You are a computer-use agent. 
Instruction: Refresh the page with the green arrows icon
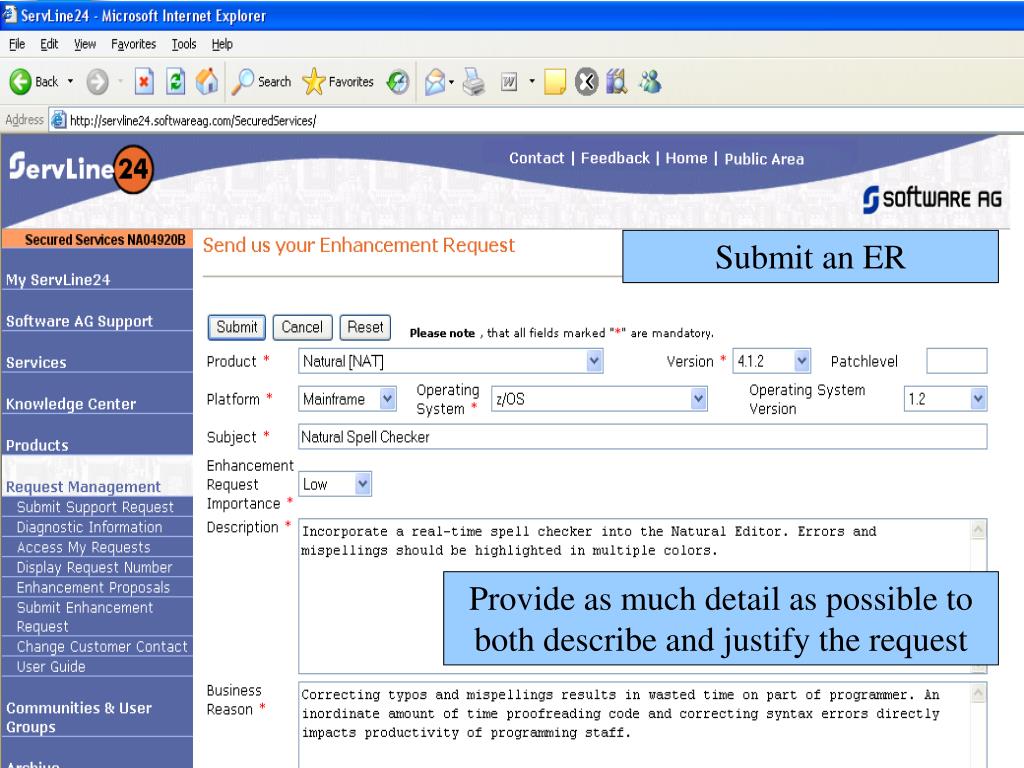coord(176,82)
